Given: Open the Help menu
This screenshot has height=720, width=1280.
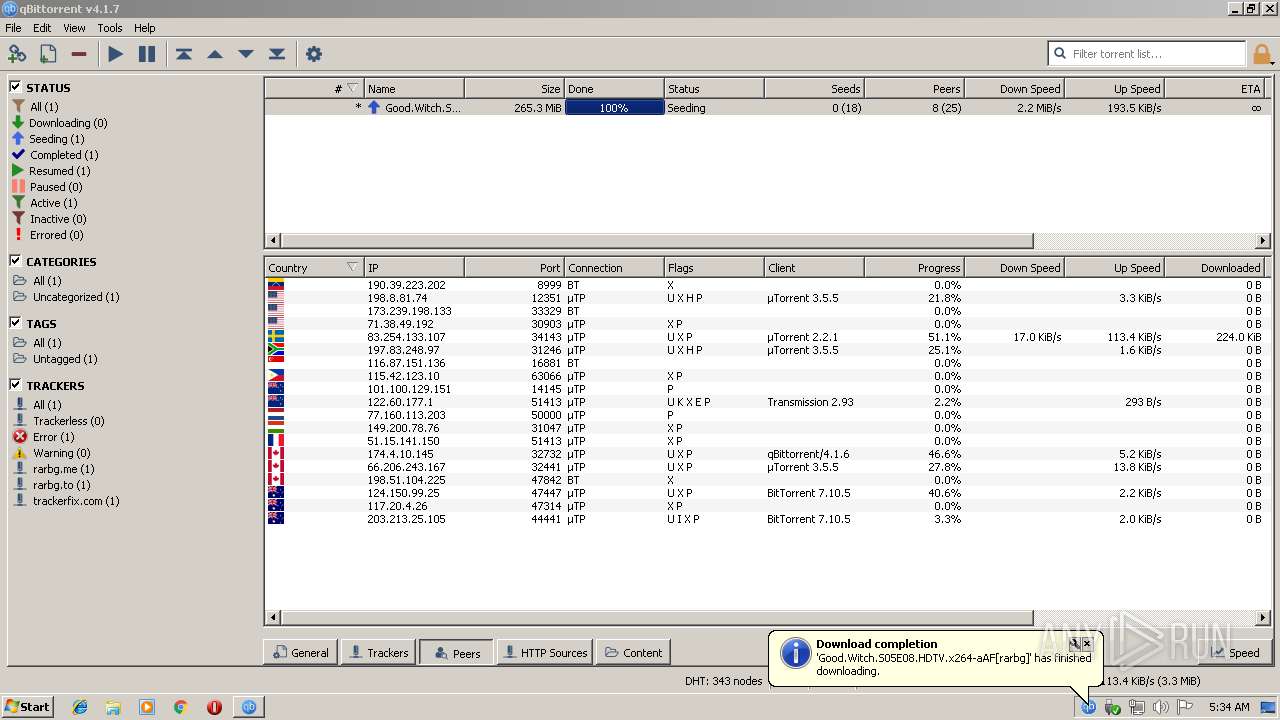Looking at the screenshot, I should click(x=145, y=28).
